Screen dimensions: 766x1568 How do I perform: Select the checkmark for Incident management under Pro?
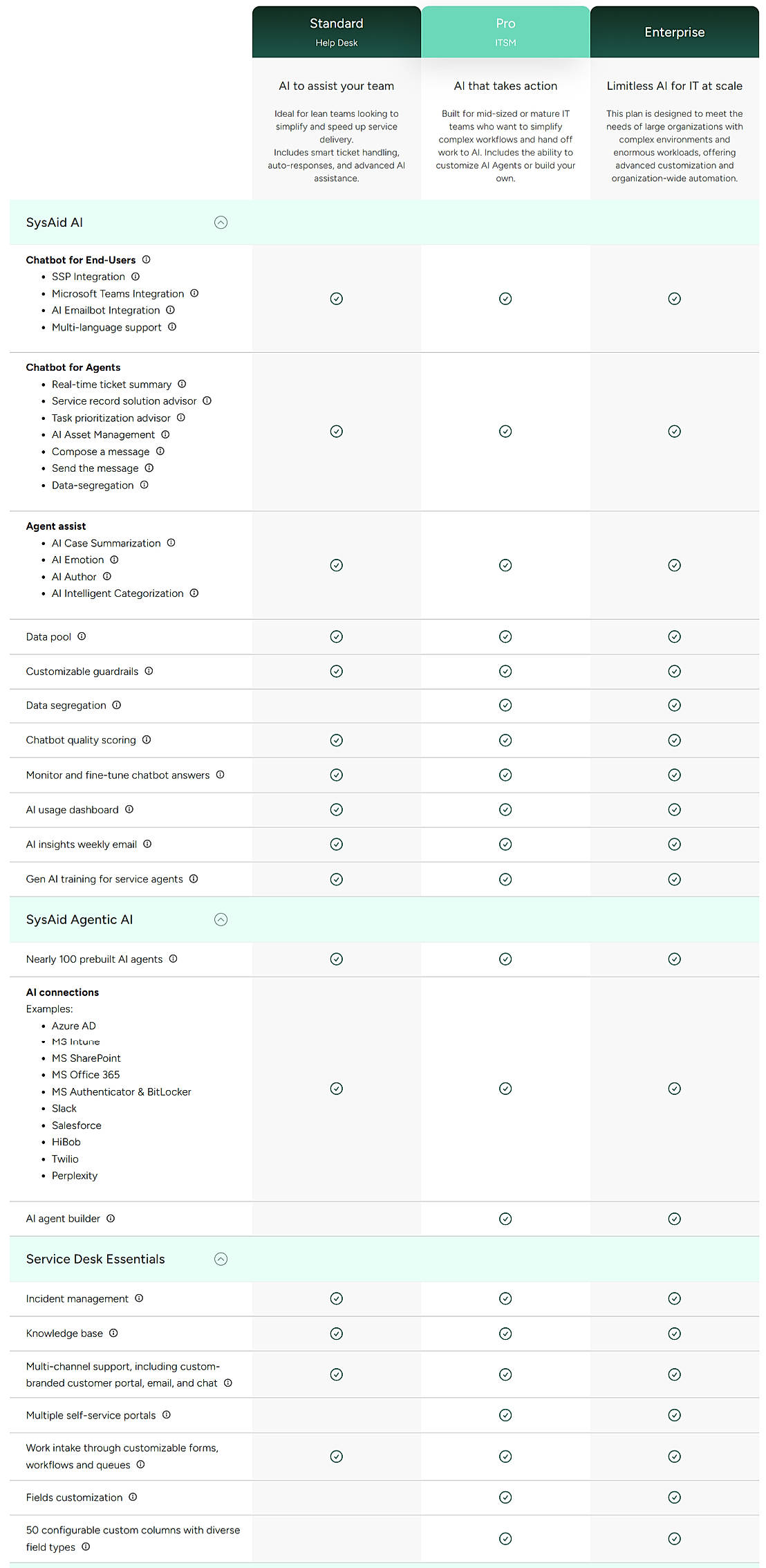tap(505, 1298)
